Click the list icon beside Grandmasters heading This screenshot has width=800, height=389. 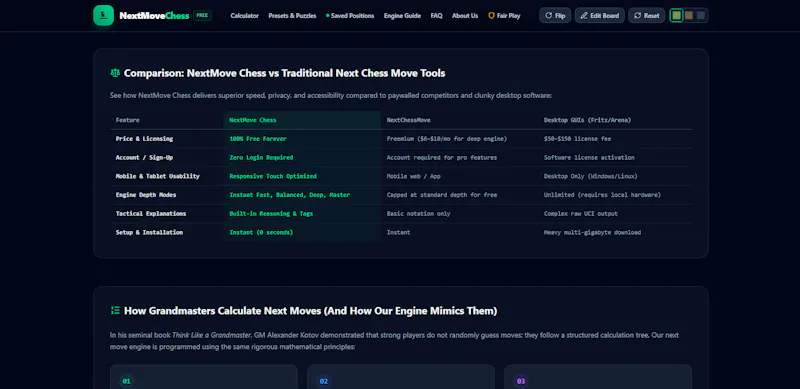tap(115, 310)
